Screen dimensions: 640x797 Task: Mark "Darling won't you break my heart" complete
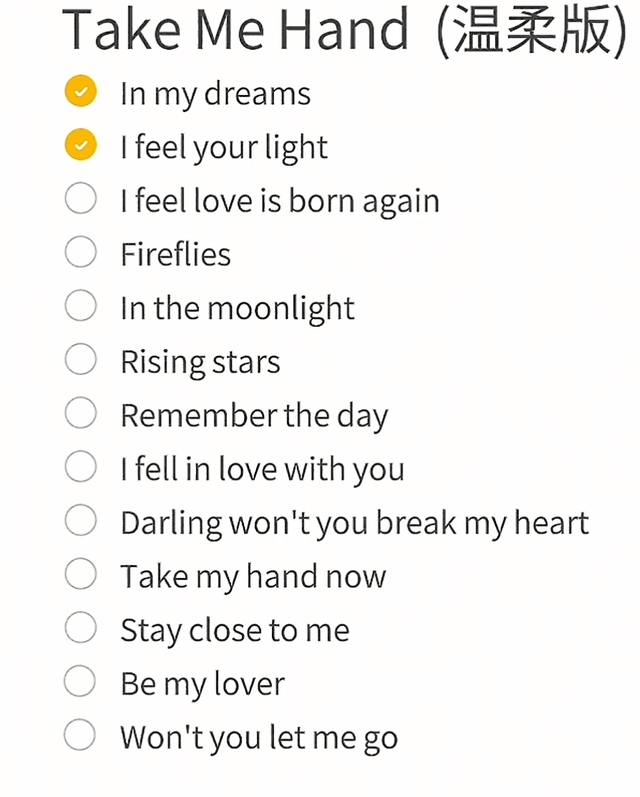pyautogui.click(x=80, y=520)
